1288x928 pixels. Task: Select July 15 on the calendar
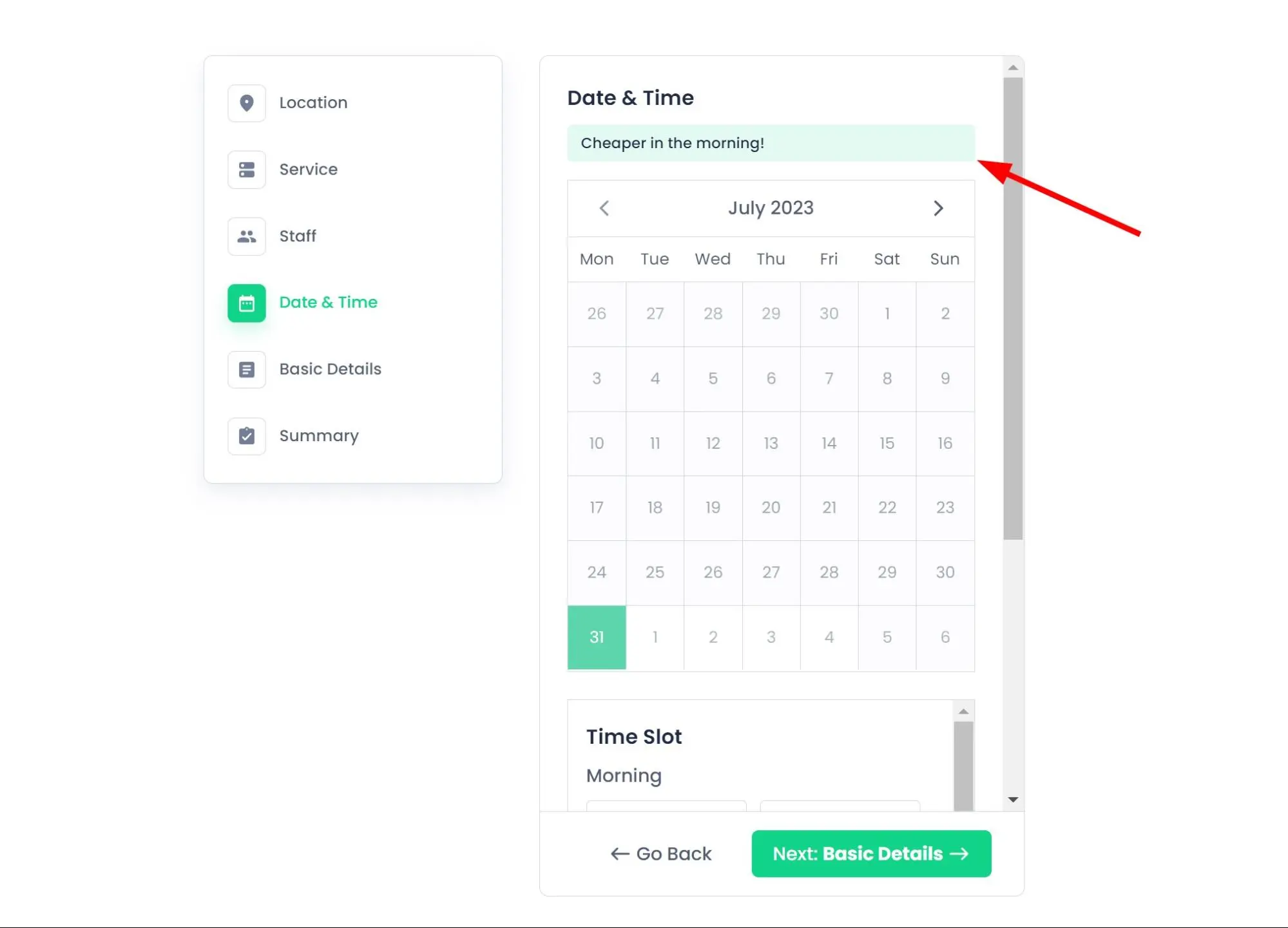(x=887, y=443)
